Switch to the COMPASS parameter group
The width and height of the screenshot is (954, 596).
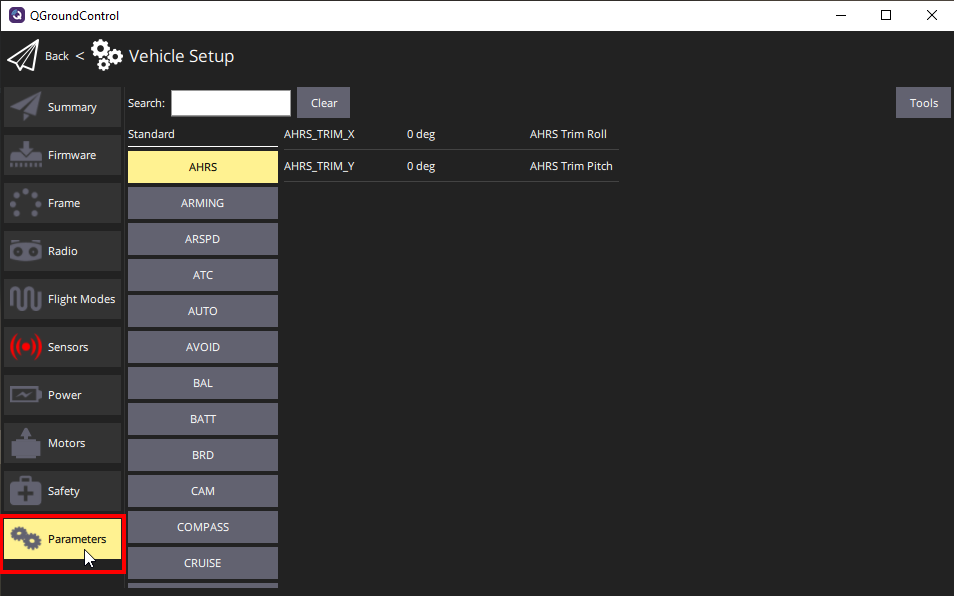202,527
